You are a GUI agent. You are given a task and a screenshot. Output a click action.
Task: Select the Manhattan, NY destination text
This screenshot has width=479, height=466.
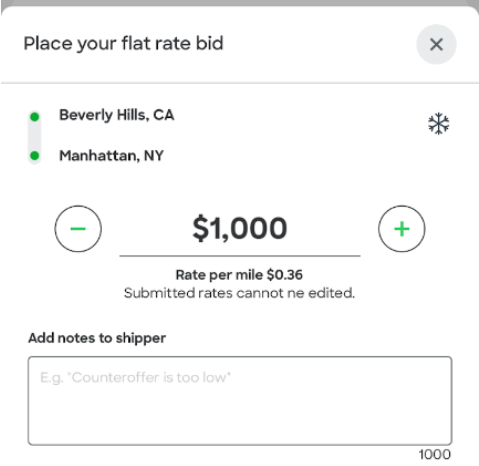tap(111, 155)
